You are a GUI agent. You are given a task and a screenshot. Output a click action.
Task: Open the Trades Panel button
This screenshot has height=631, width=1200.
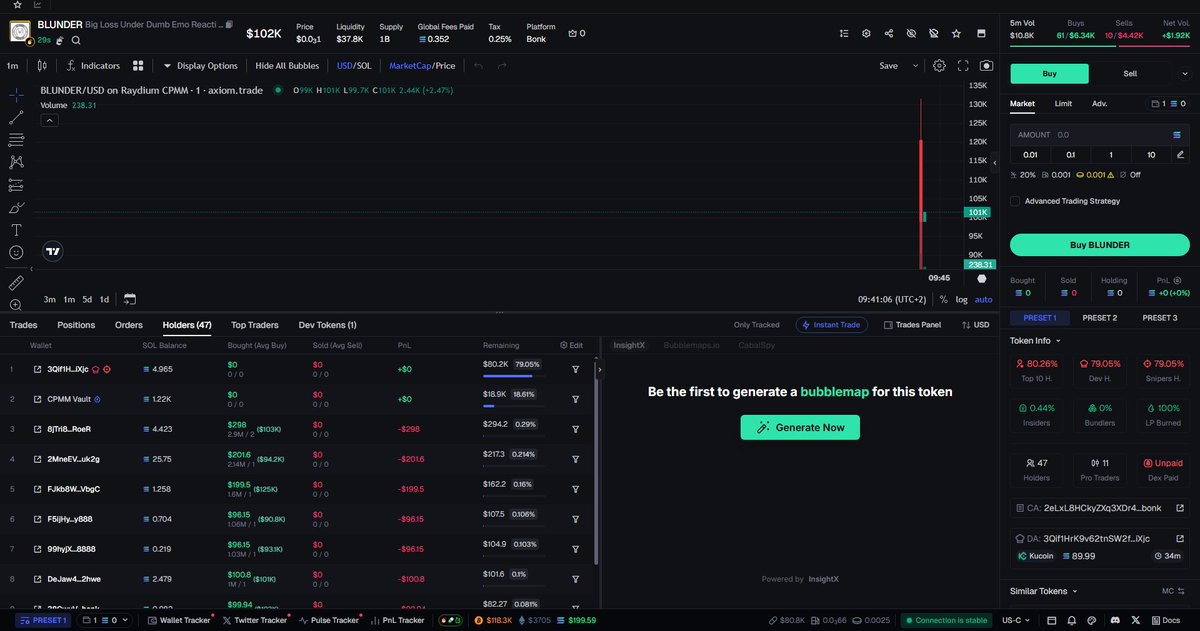pos(912,325)
